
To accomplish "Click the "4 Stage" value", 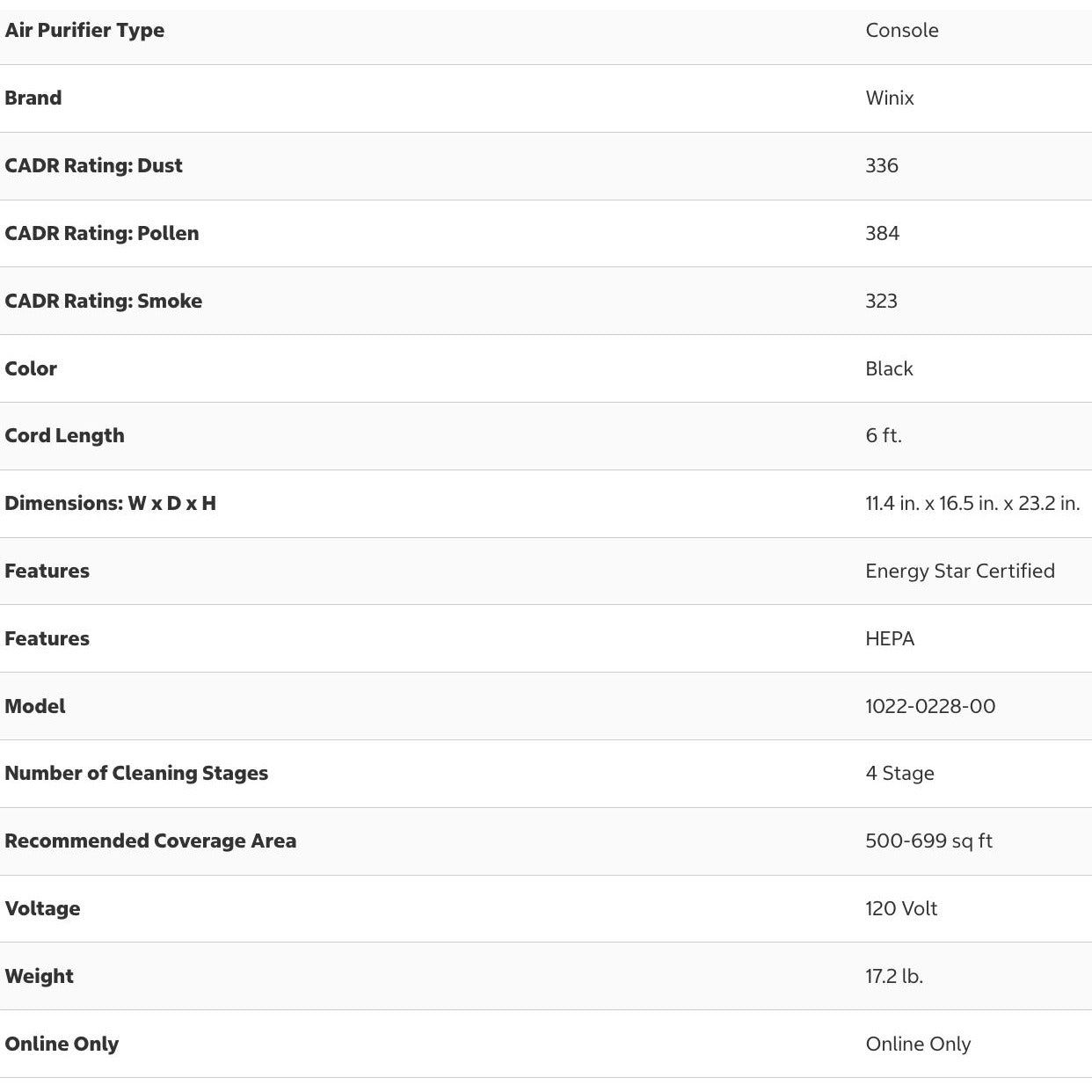I will coord(899,774).
